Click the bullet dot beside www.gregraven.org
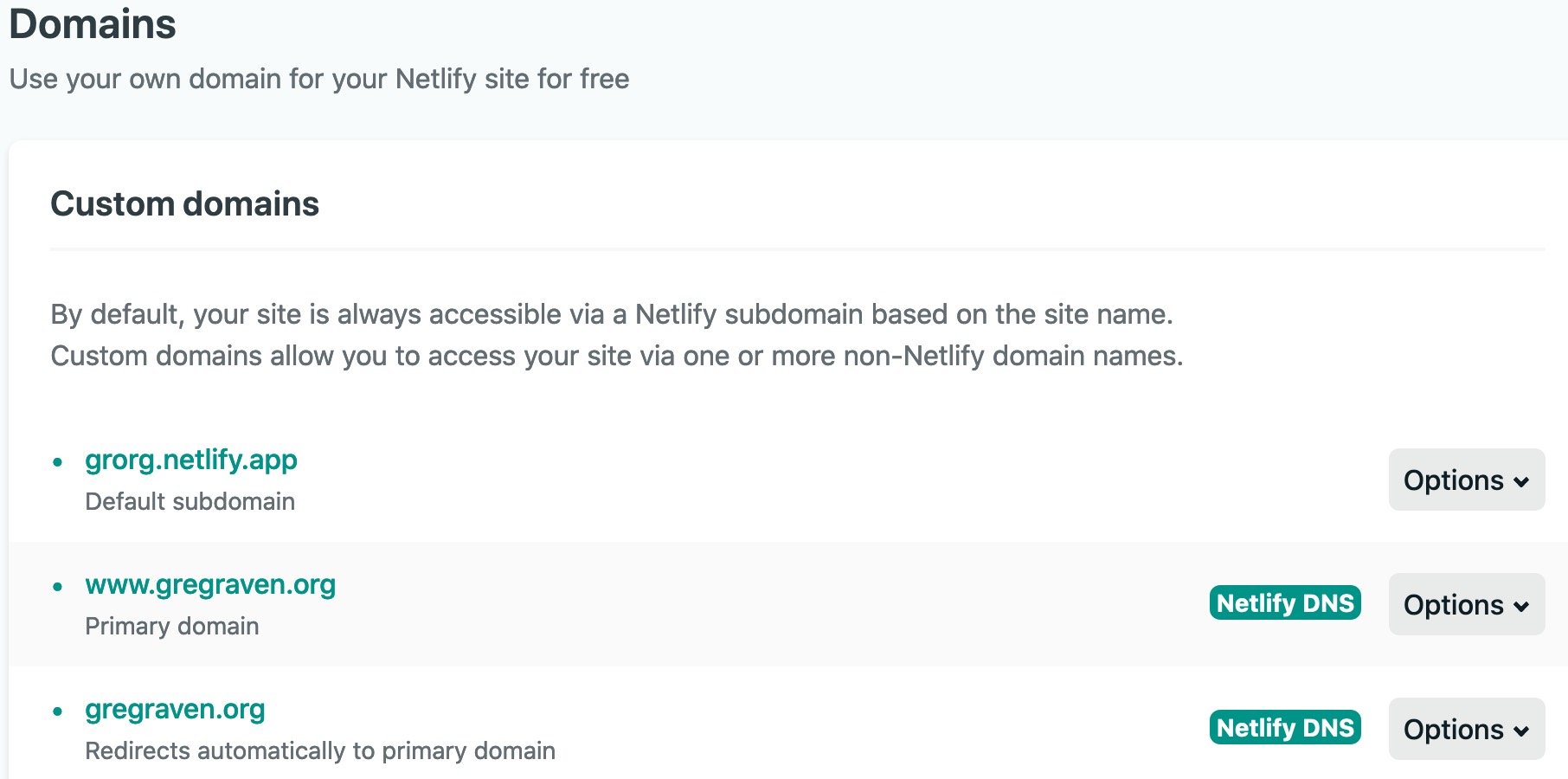The width and height of the screenshot is (1568, 779). [x=58, y=587]
